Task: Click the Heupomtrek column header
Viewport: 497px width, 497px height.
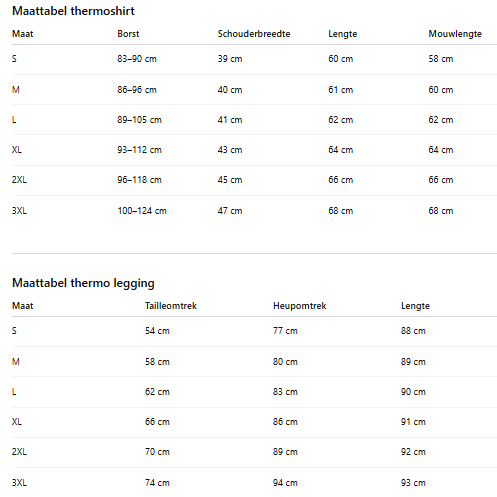Action: click(x=299, y=306)
